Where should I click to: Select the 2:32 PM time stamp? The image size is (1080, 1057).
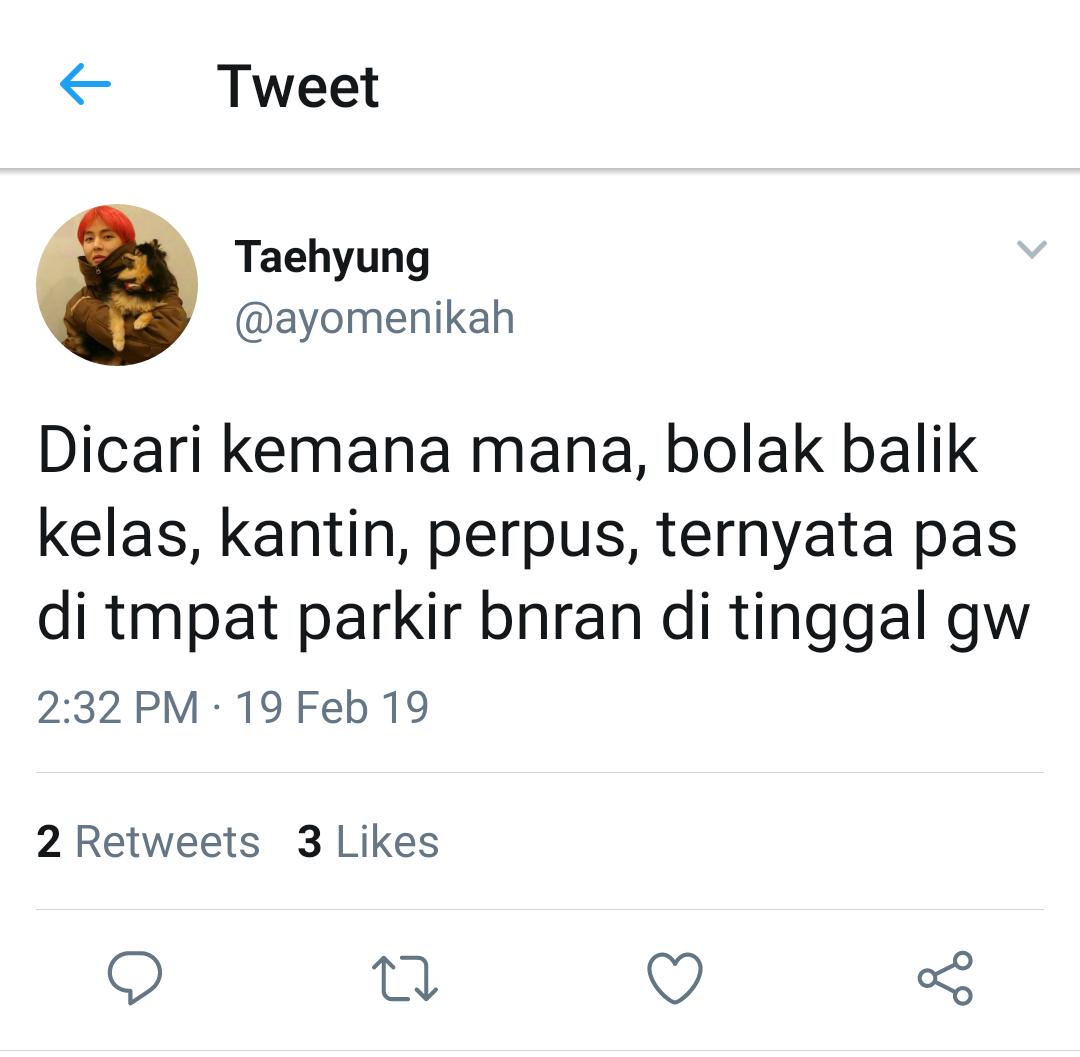(x=118, y=707)
